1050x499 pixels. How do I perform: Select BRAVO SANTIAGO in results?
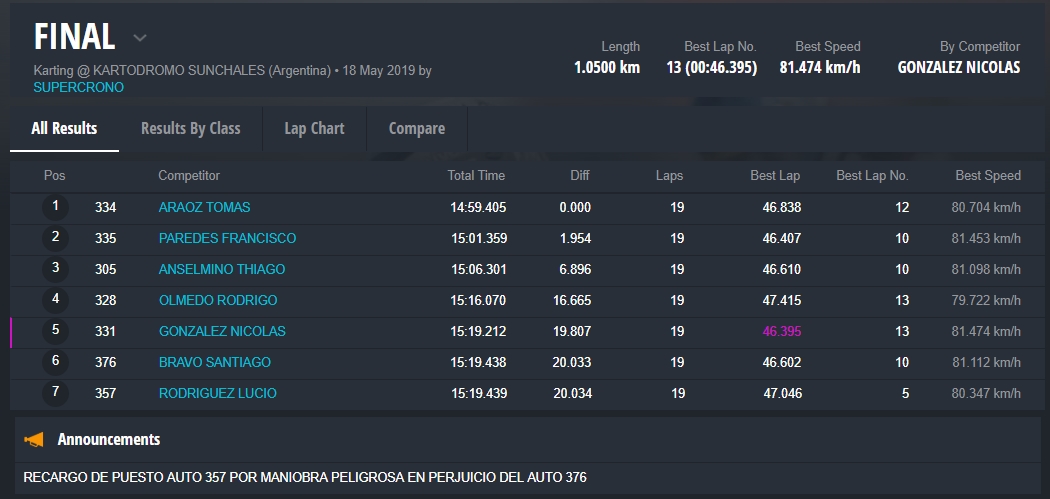pos(214,362)
